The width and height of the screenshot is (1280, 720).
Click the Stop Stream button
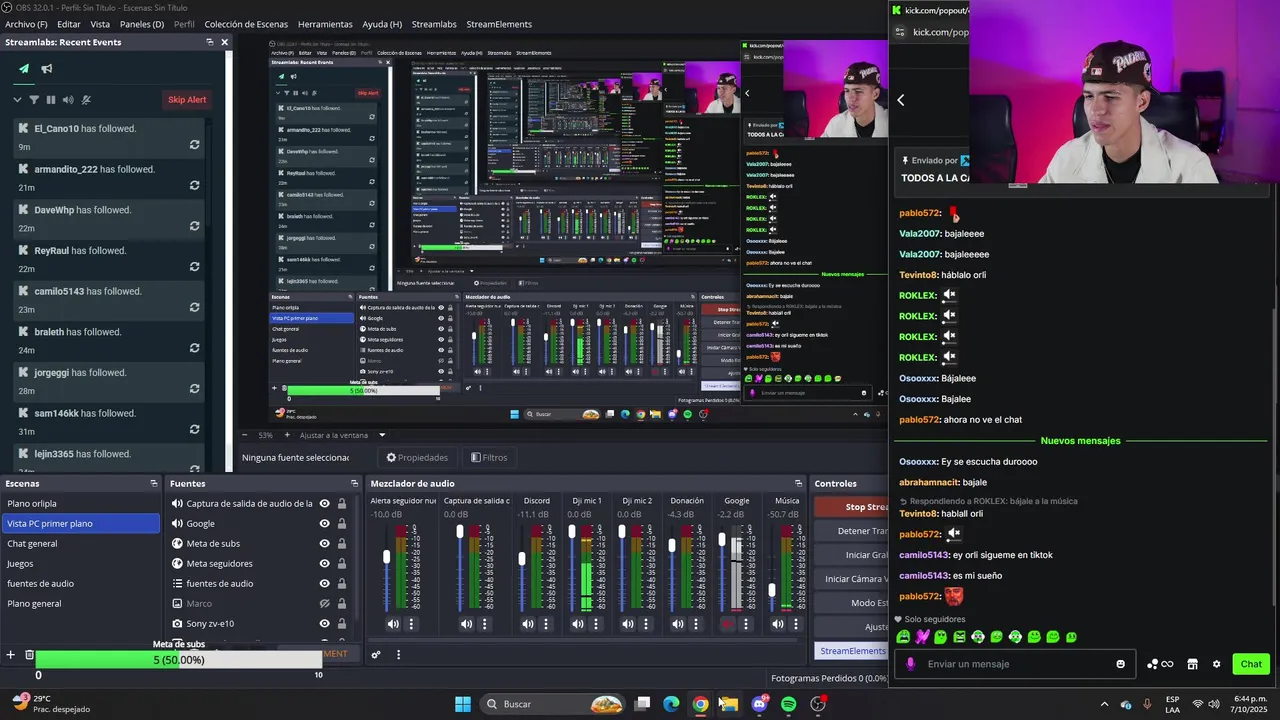(x=851, y=507)
